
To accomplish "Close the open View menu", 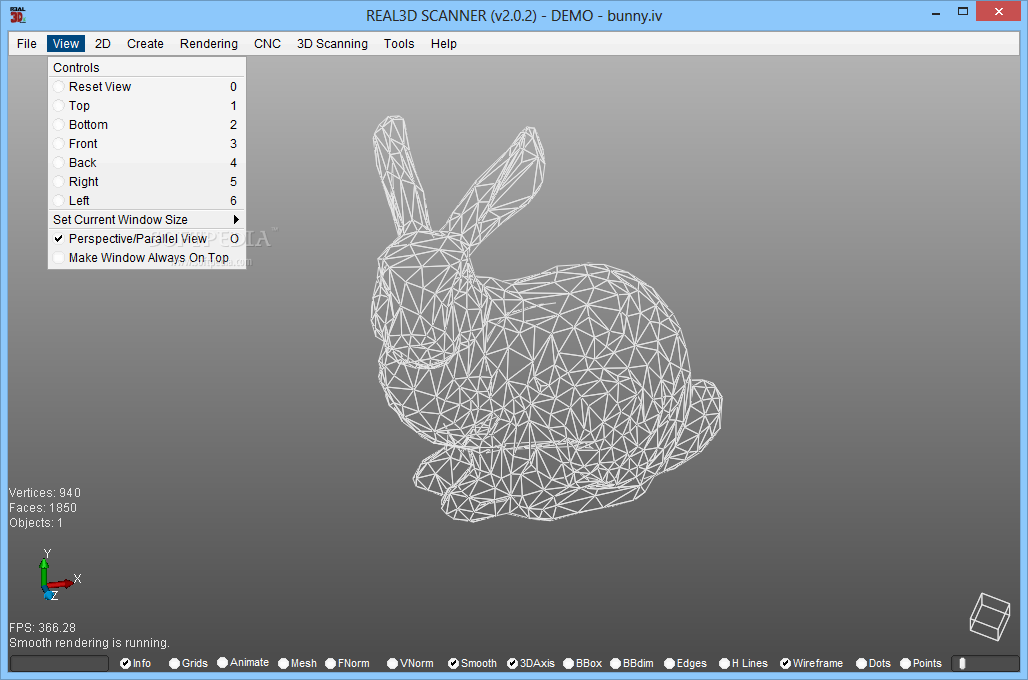I will click(66, 44).
